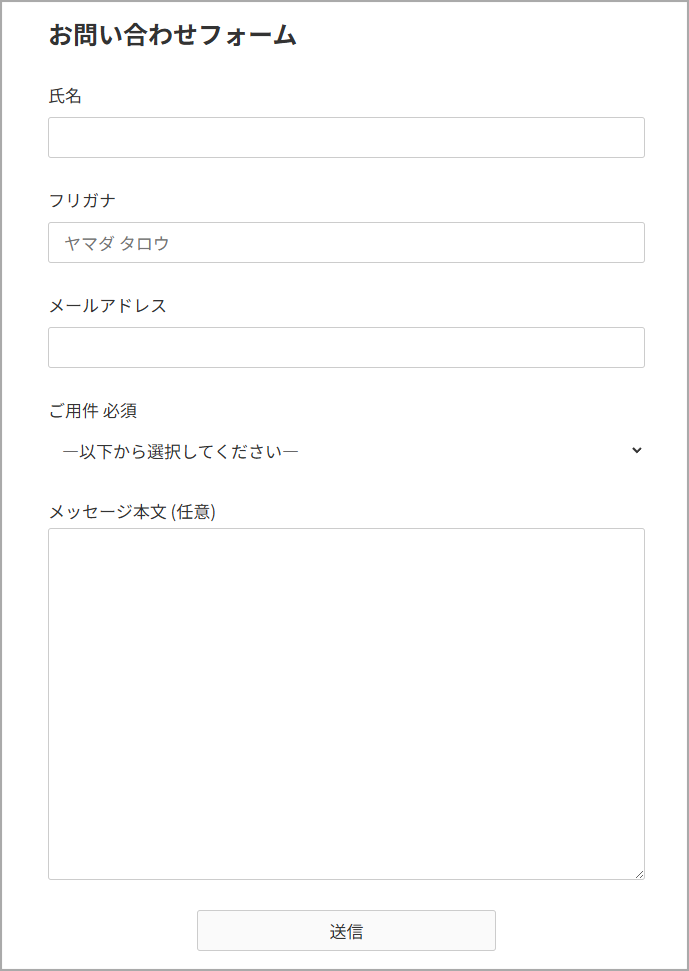The image size is (689, 971).
Task: Select the 以下から選択してください option text
Action: [180, 452]
